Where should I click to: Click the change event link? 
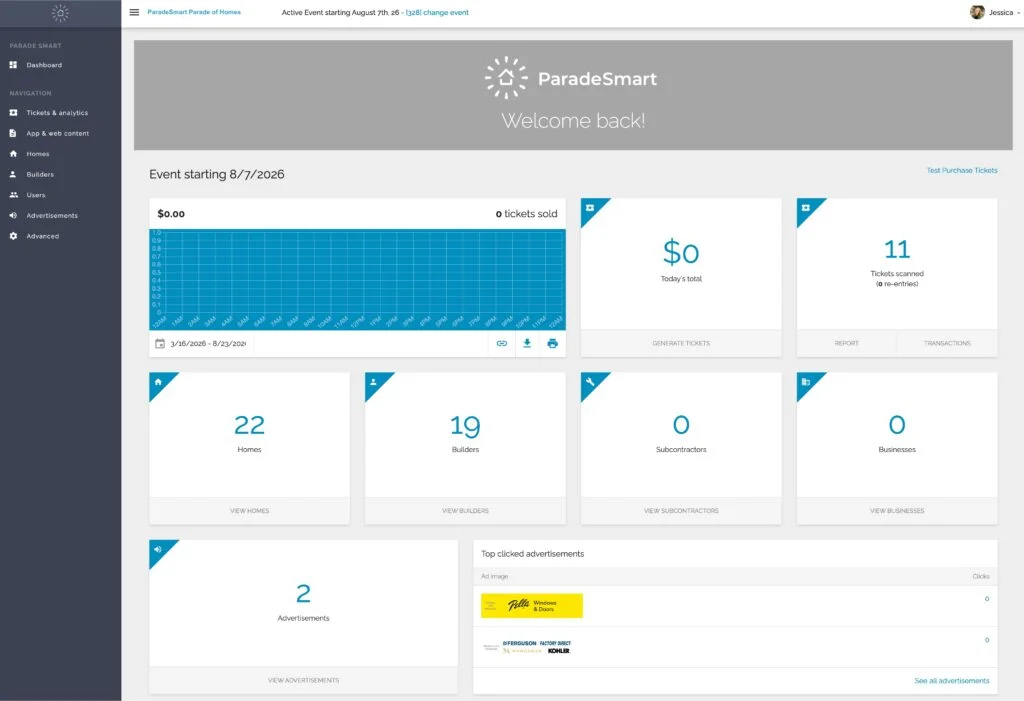(x=438, y=12)
